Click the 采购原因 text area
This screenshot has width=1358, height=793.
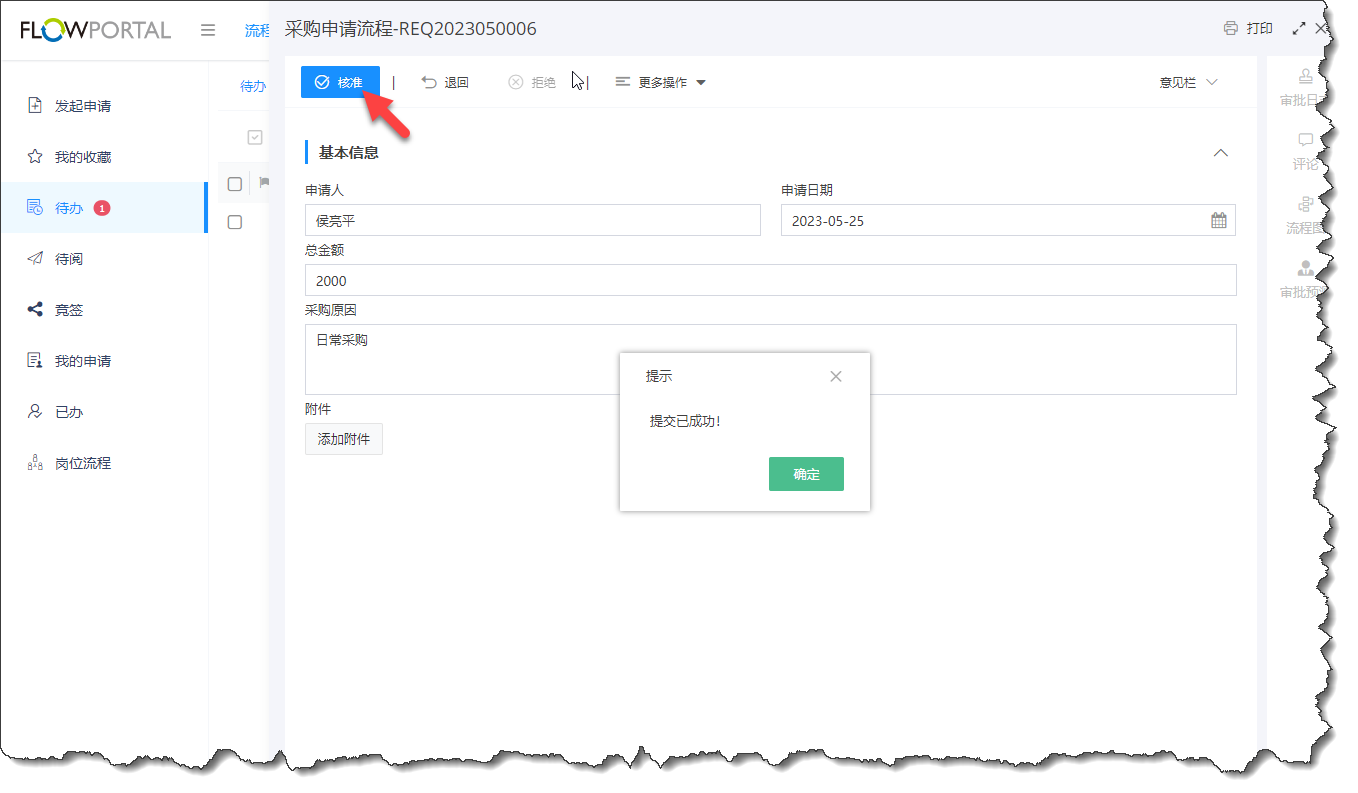point(770,359)
